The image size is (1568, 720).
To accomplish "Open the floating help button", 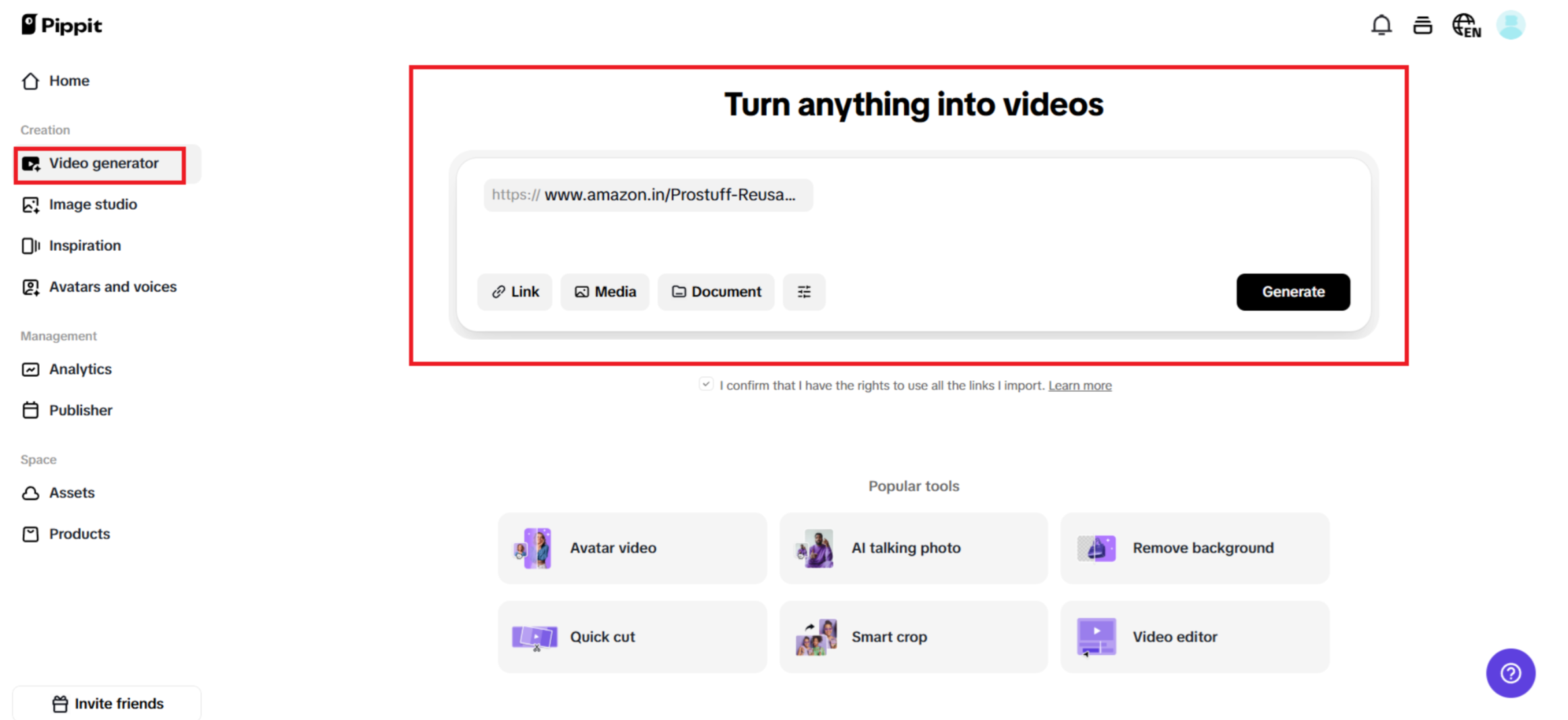I will [x=1511, y=673].
